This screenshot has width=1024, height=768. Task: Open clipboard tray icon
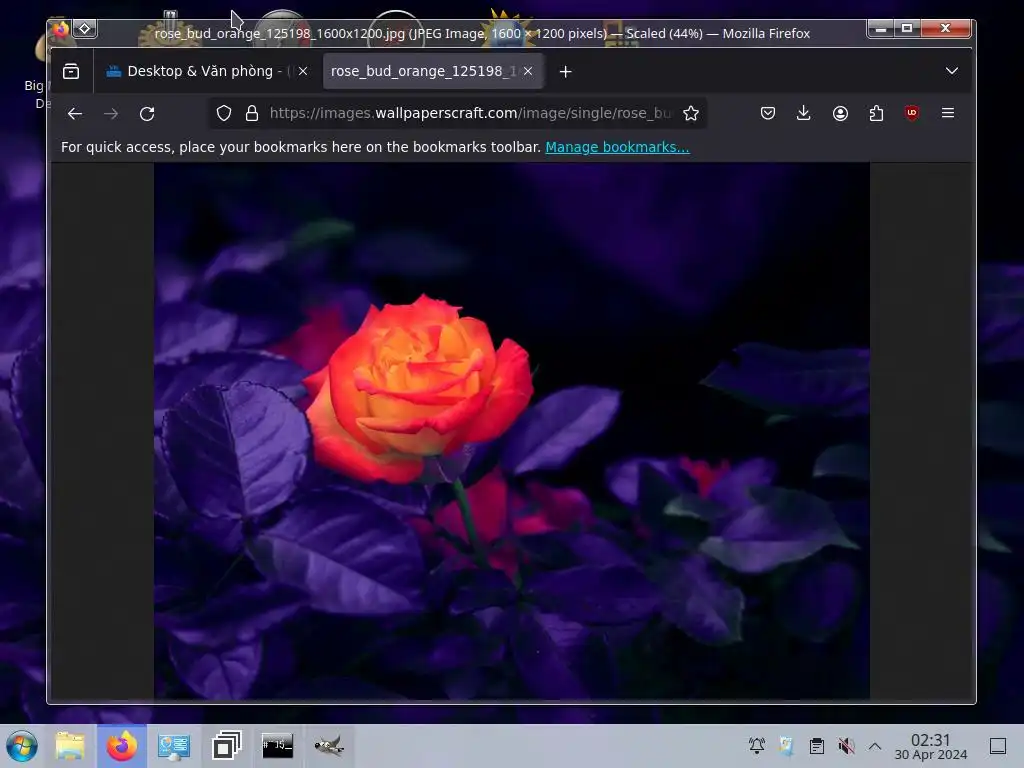[816, 746]
